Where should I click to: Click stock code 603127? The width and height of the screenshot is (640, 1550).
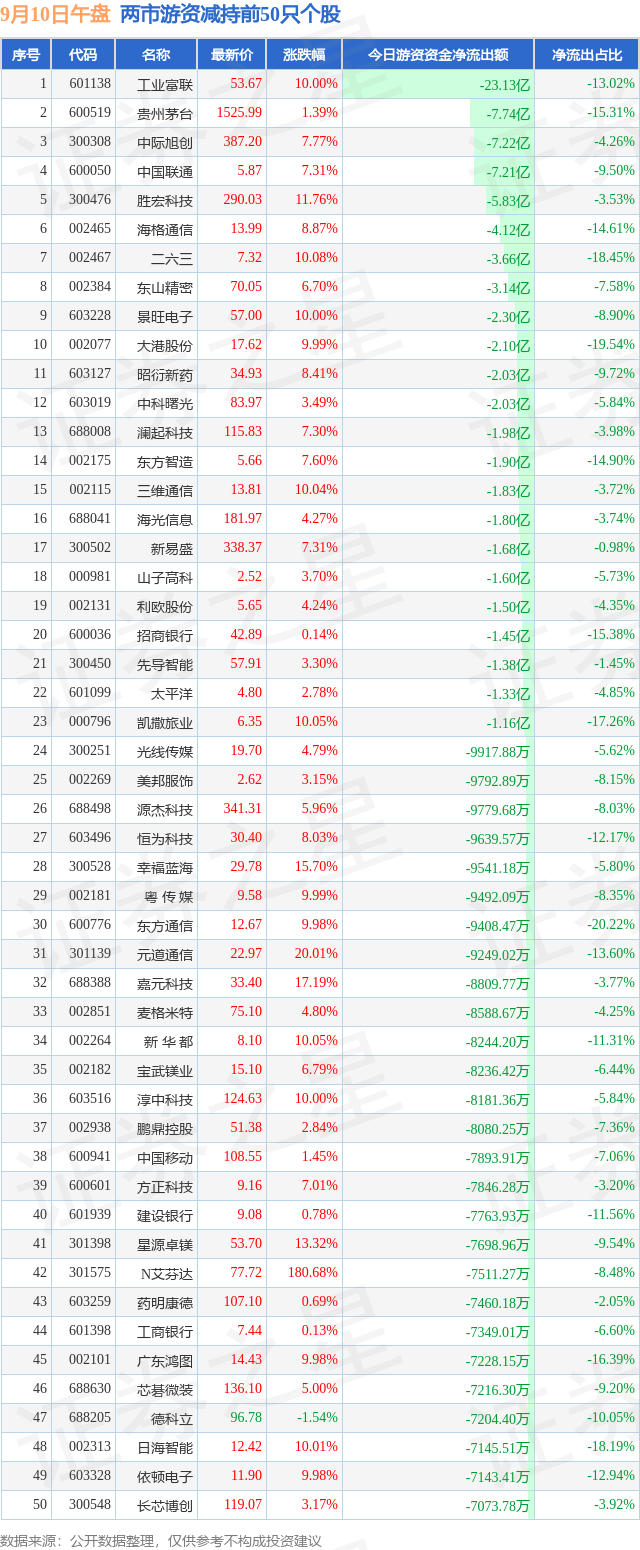[x=89, y=374]
